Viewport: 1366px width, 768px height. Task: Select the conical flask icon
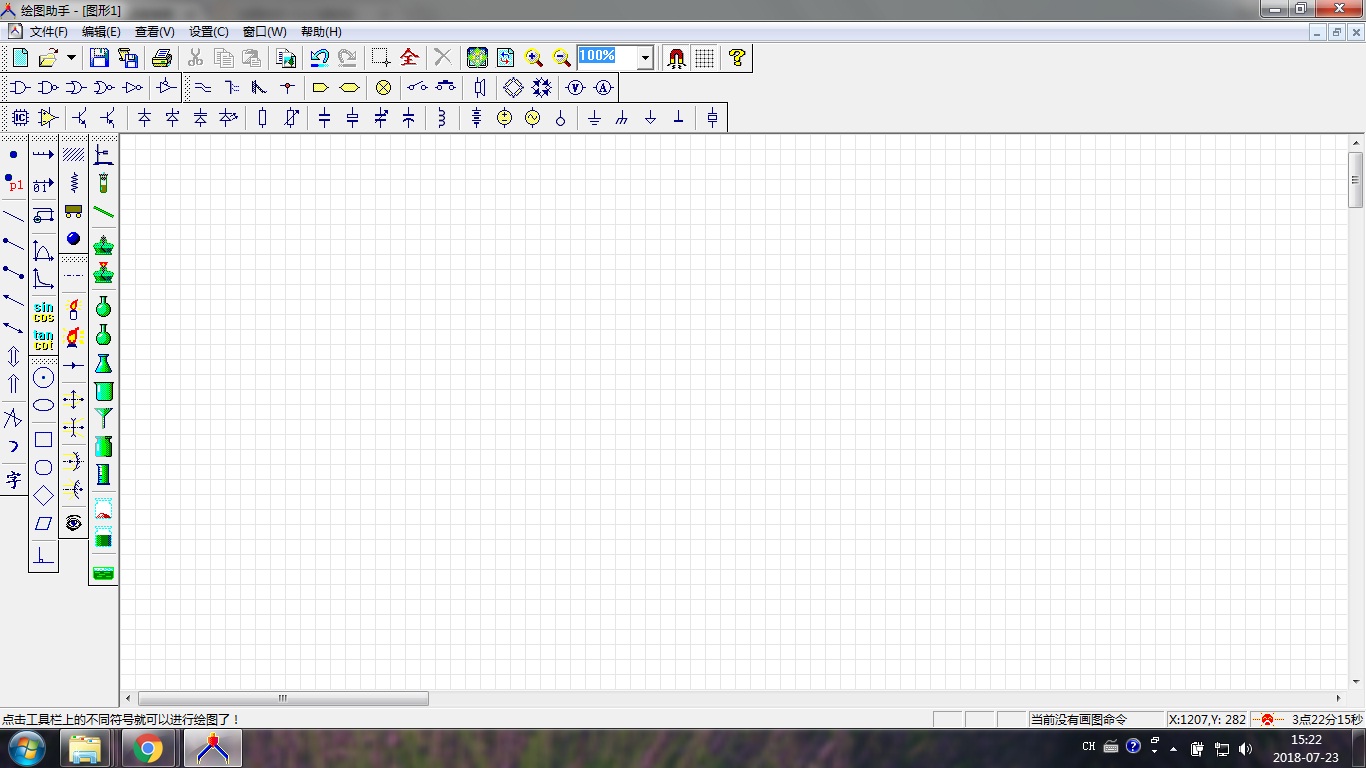pos(103,364)
